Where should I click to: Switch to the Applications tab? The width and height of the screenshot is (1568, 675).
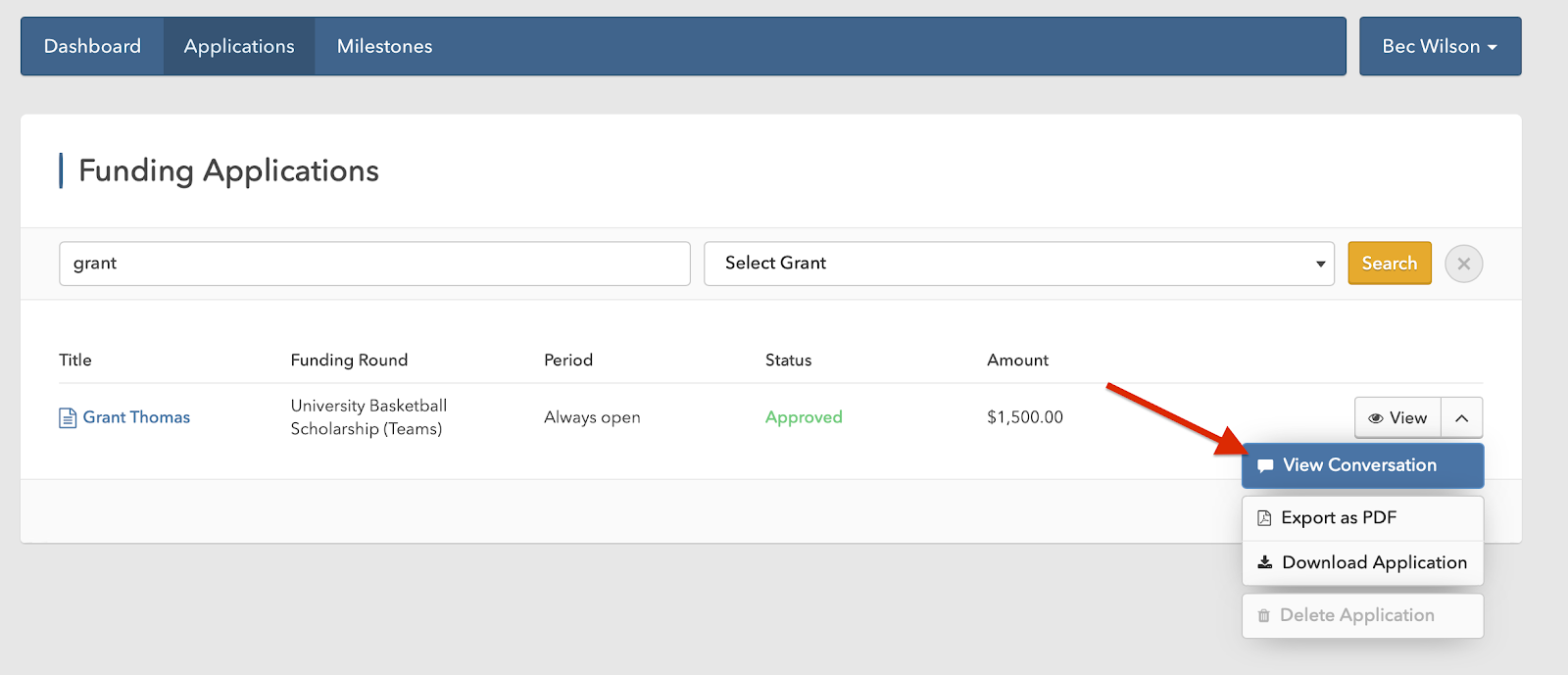click(239, 46)
